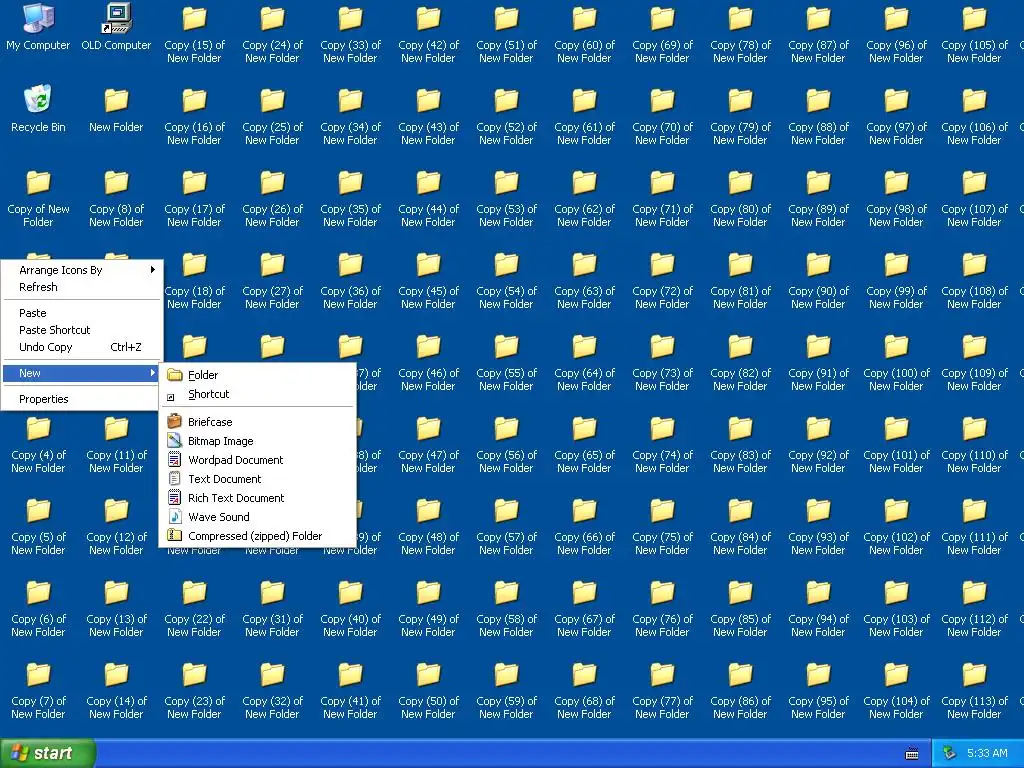Create a new Rich Text Document
1024x768 pixels.
coord(258,498)
